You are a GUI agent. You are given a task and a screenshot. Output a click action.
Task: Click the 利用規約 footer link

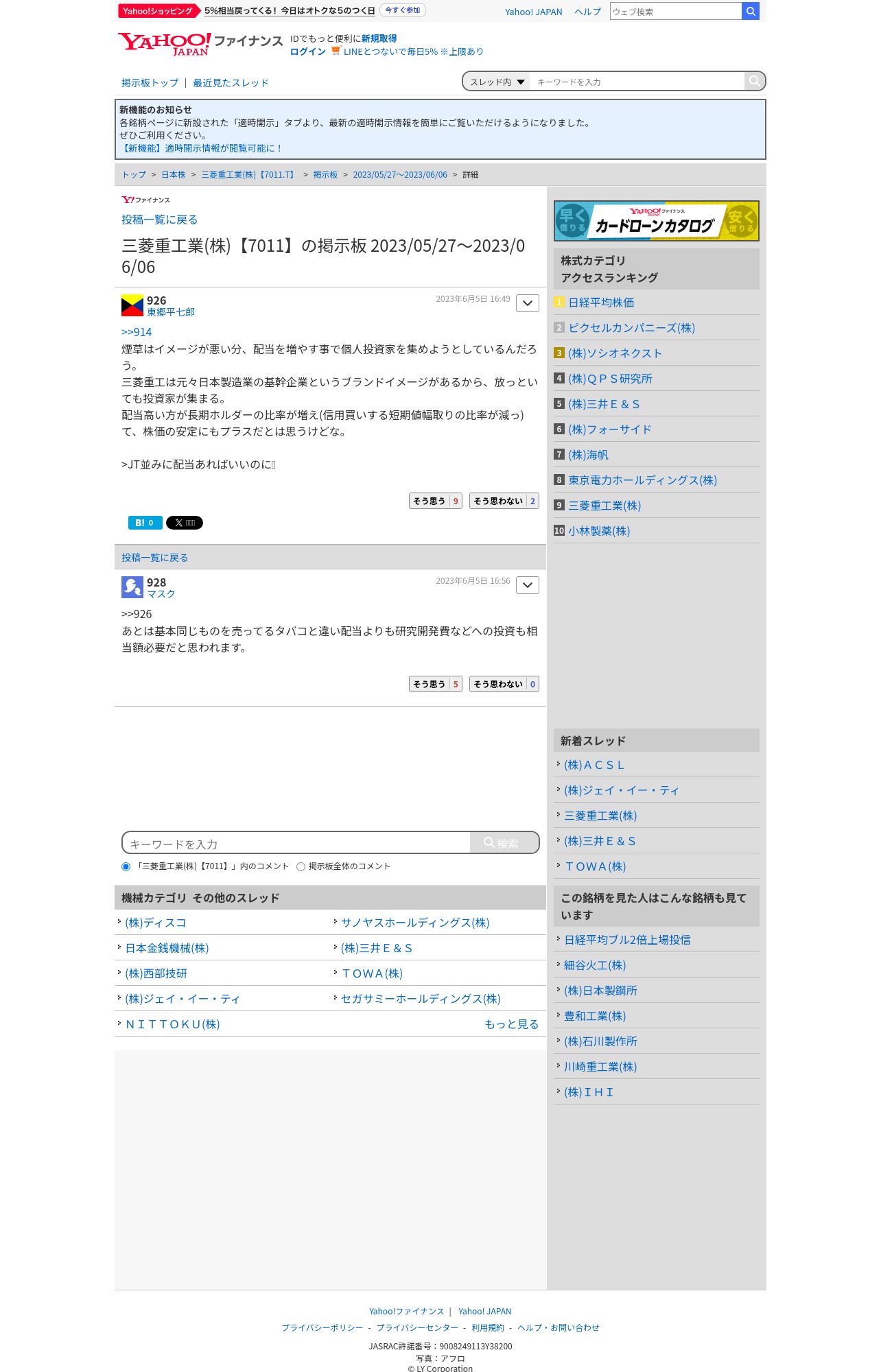point(488,1327)
